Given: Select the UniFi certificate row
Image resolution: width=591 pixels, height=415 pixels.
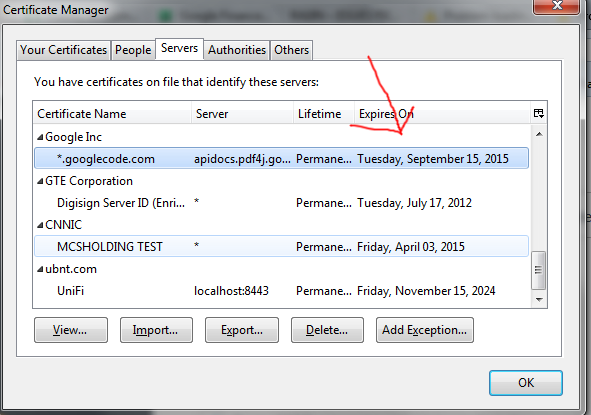Looking at the screenshot, I should [282, 291].
